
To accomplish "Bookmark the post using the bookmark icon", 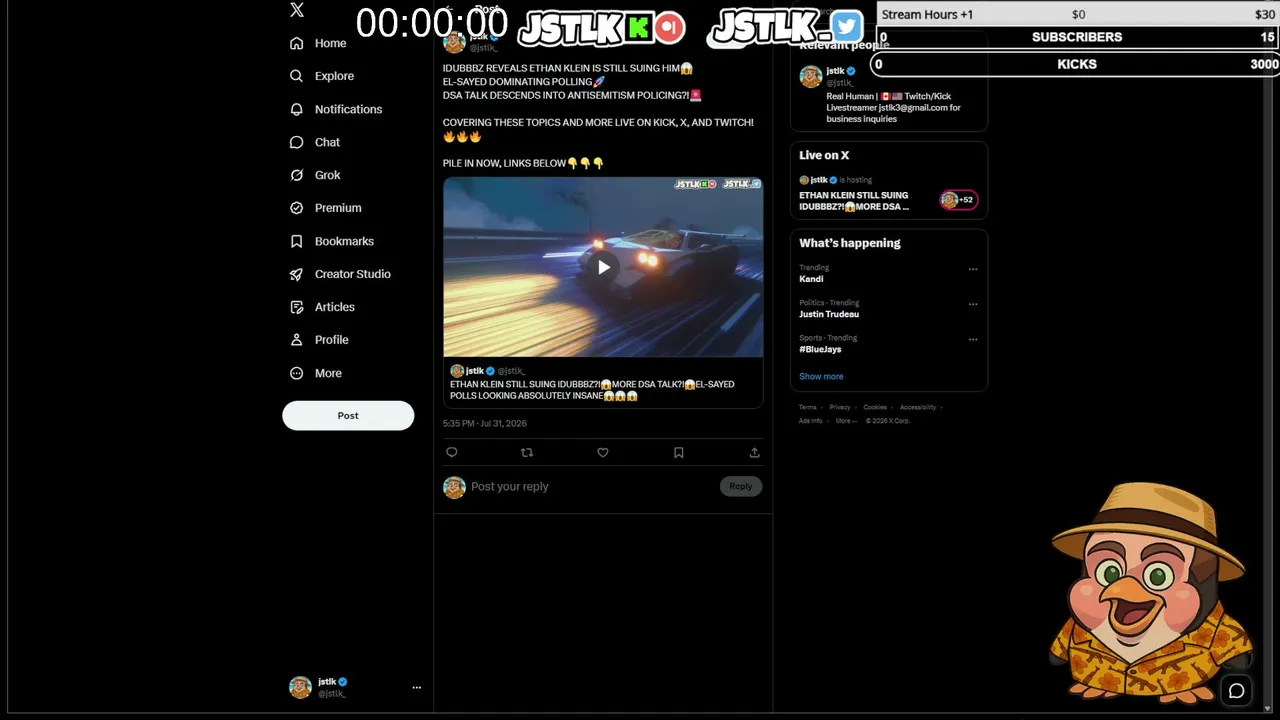I will (x=678, y=452).
